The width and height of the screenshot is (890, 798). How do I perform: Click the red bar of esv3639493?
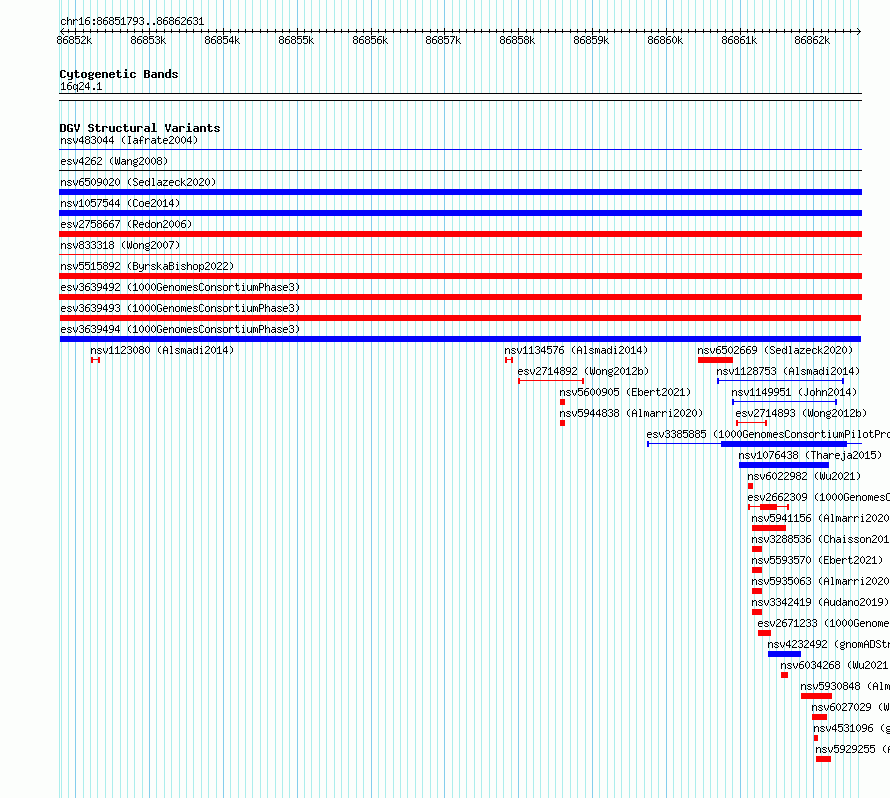(x=460, y=318)
